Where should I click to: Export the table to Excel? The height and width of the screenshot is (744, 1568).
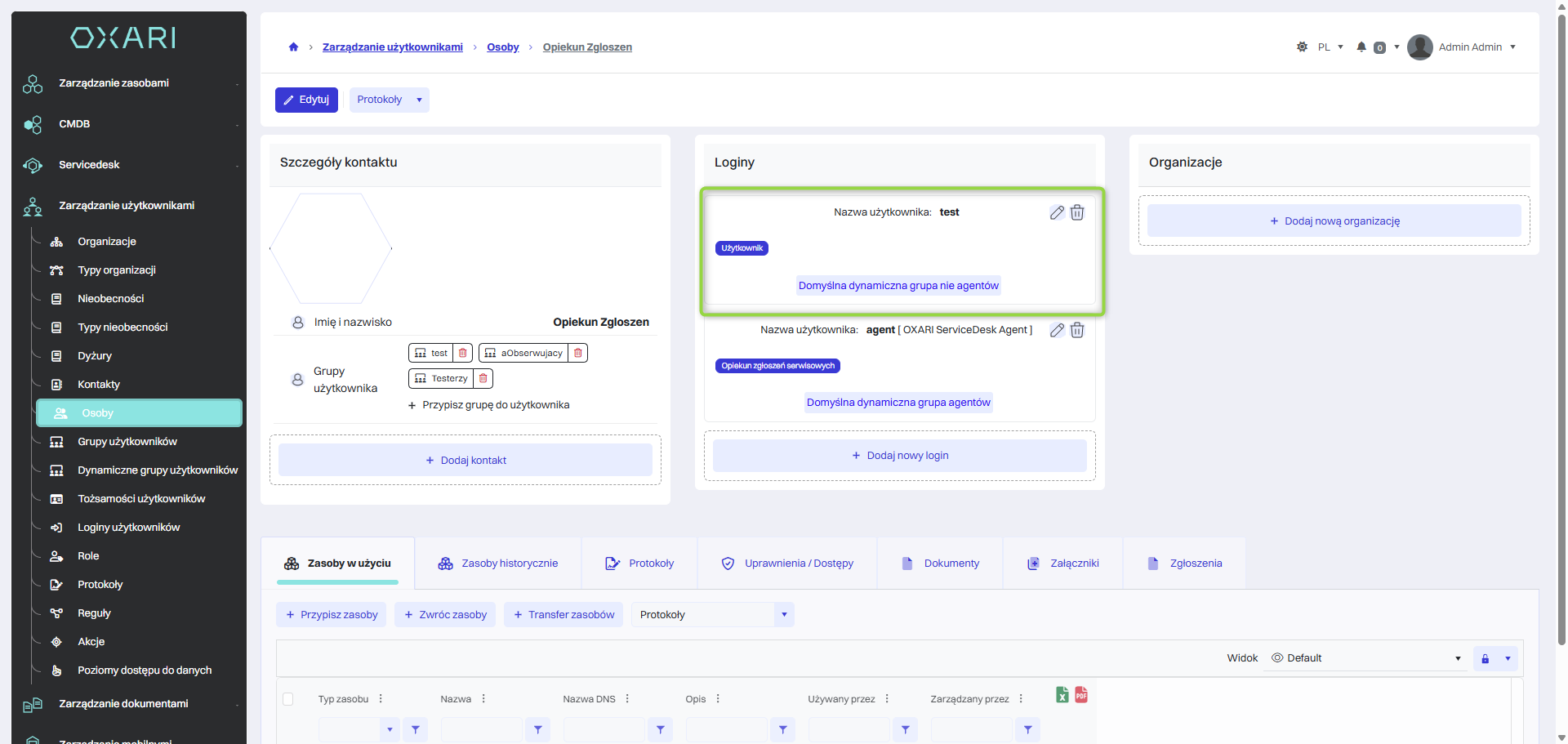pyautogui.click(x=1062, y=695)
